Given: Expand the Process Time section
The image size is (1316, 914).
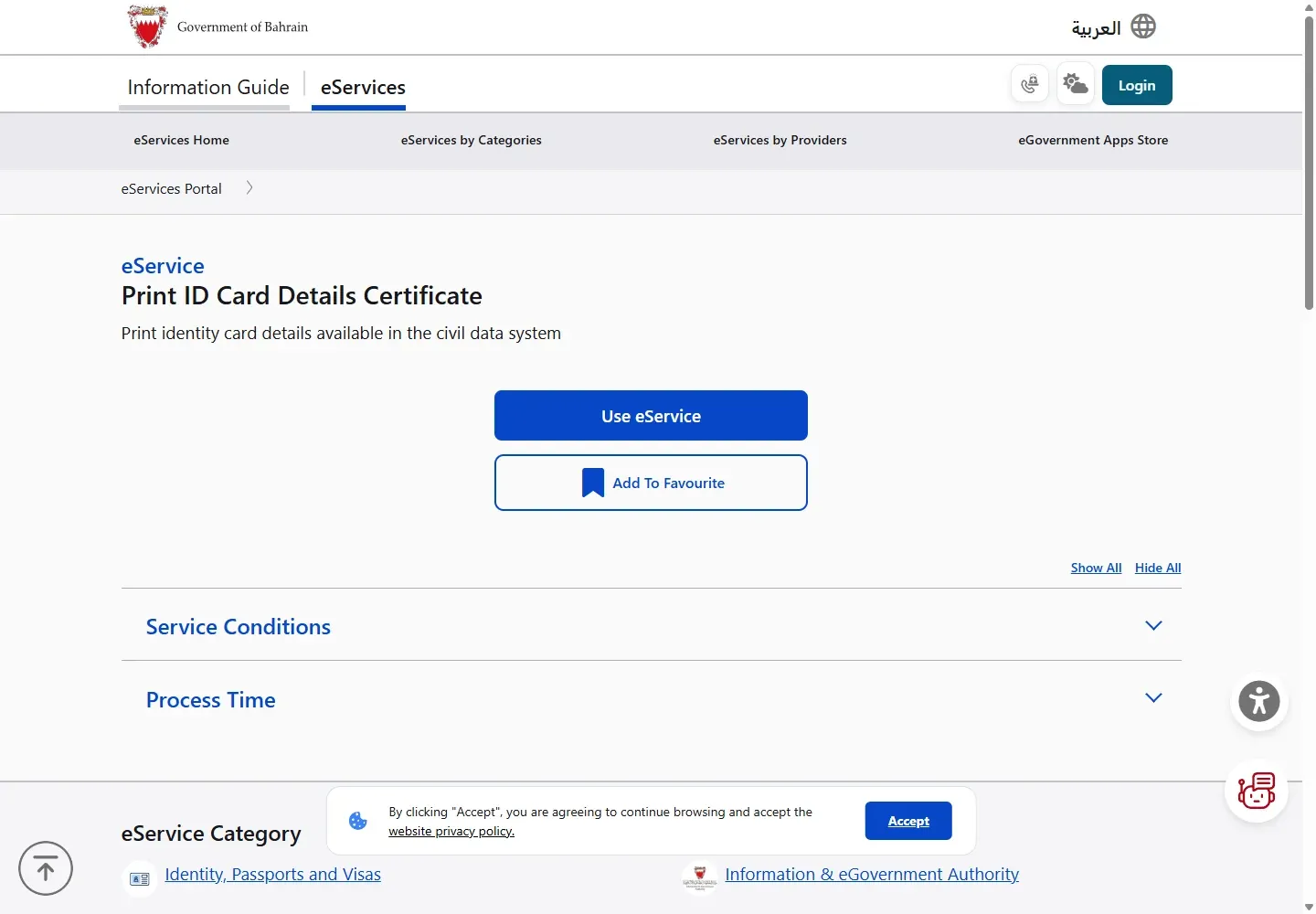Looking at the screenshot, I should pos(652,699).
